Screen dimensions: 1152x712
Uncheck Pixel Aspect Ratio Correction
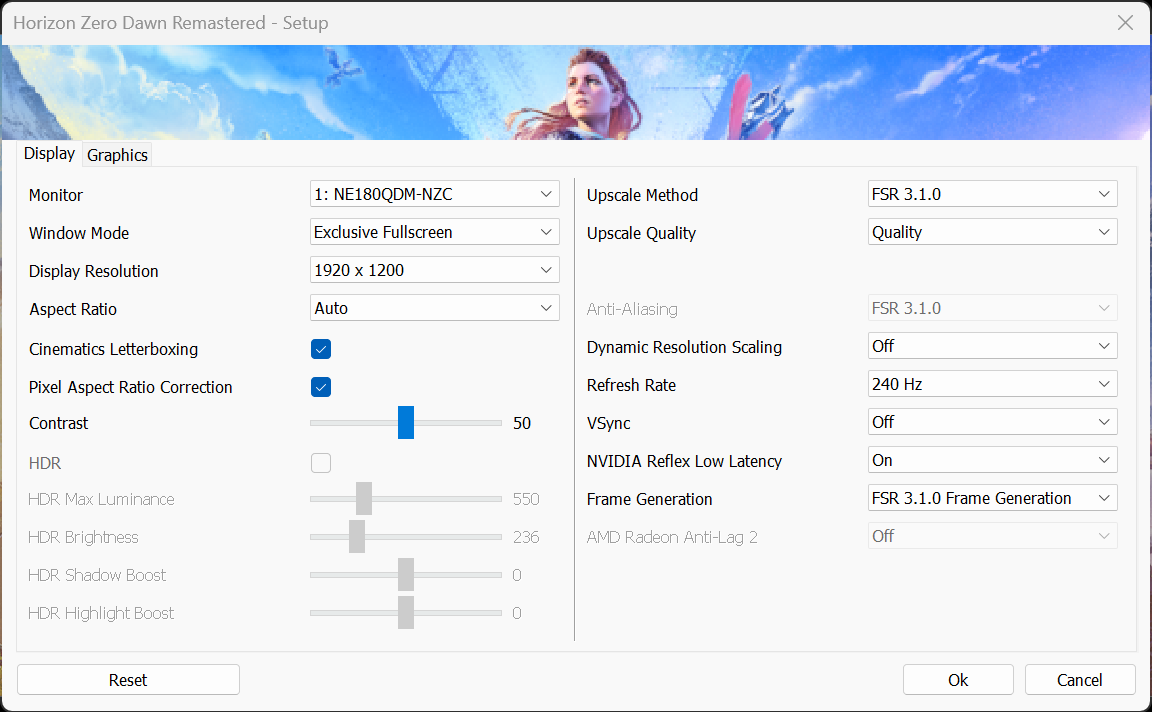(x=321, y=387)
